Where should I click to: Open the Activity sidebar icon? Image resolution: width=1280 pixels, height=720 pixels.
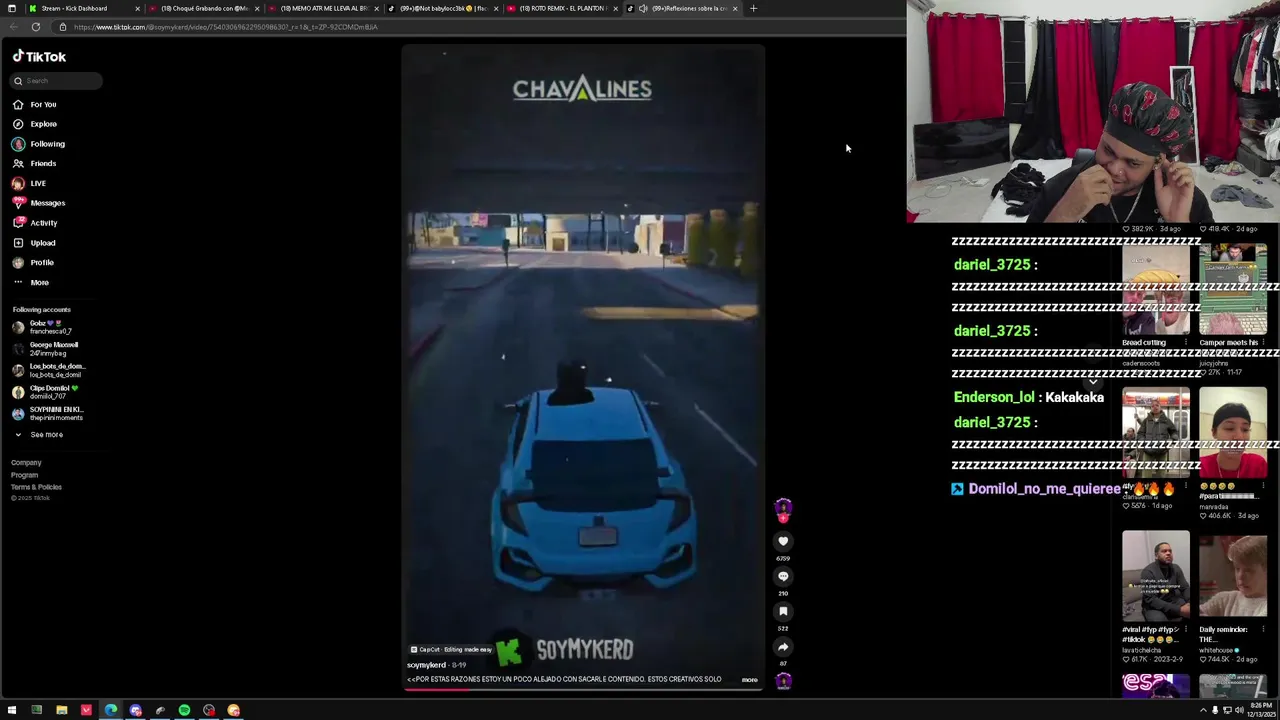coord(18,223)
